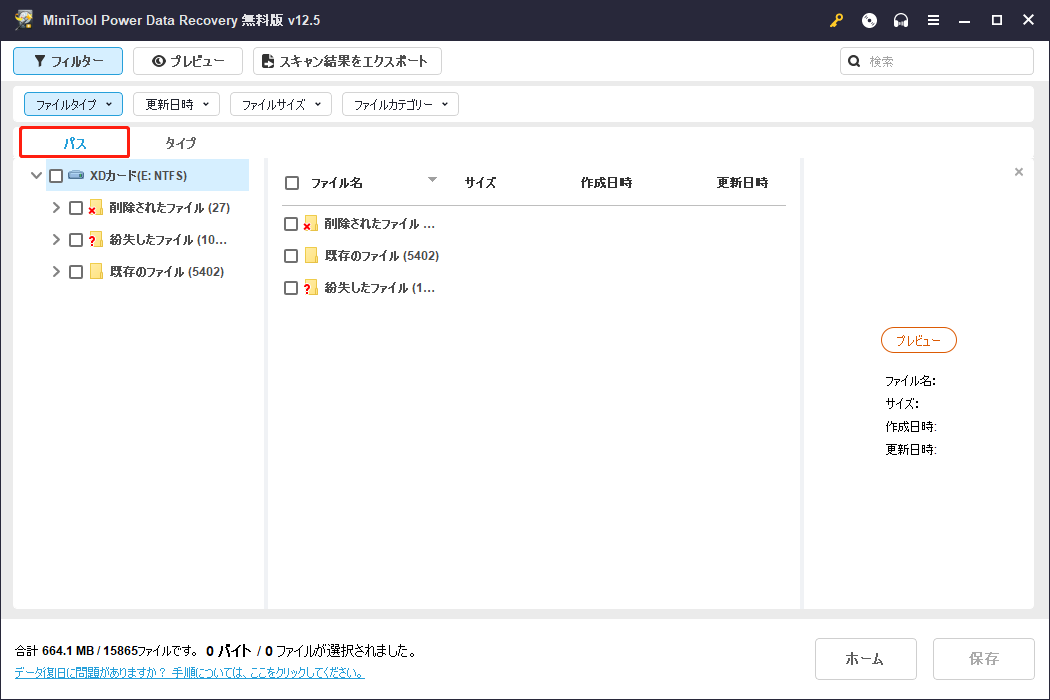Check 既存のファイル (5402) checkbox in tree

(x=76, y=272)
